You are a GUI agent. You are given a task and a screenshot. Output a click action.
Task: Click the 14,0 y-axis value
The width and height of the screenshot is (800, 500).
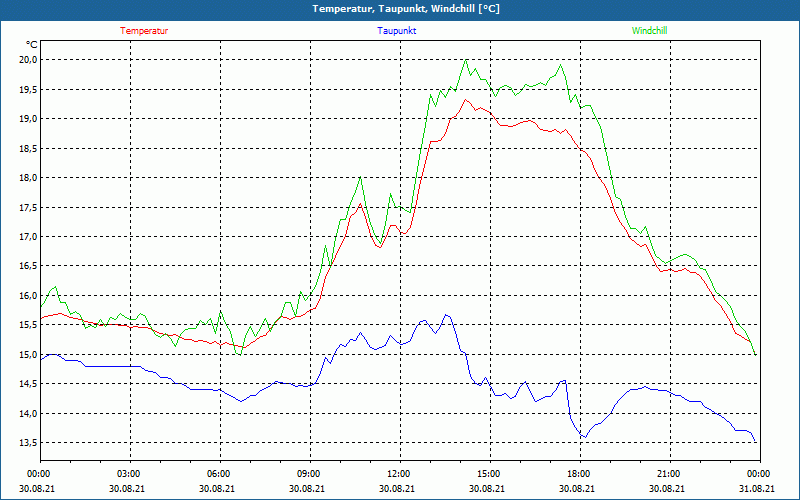tap(29, 413)
